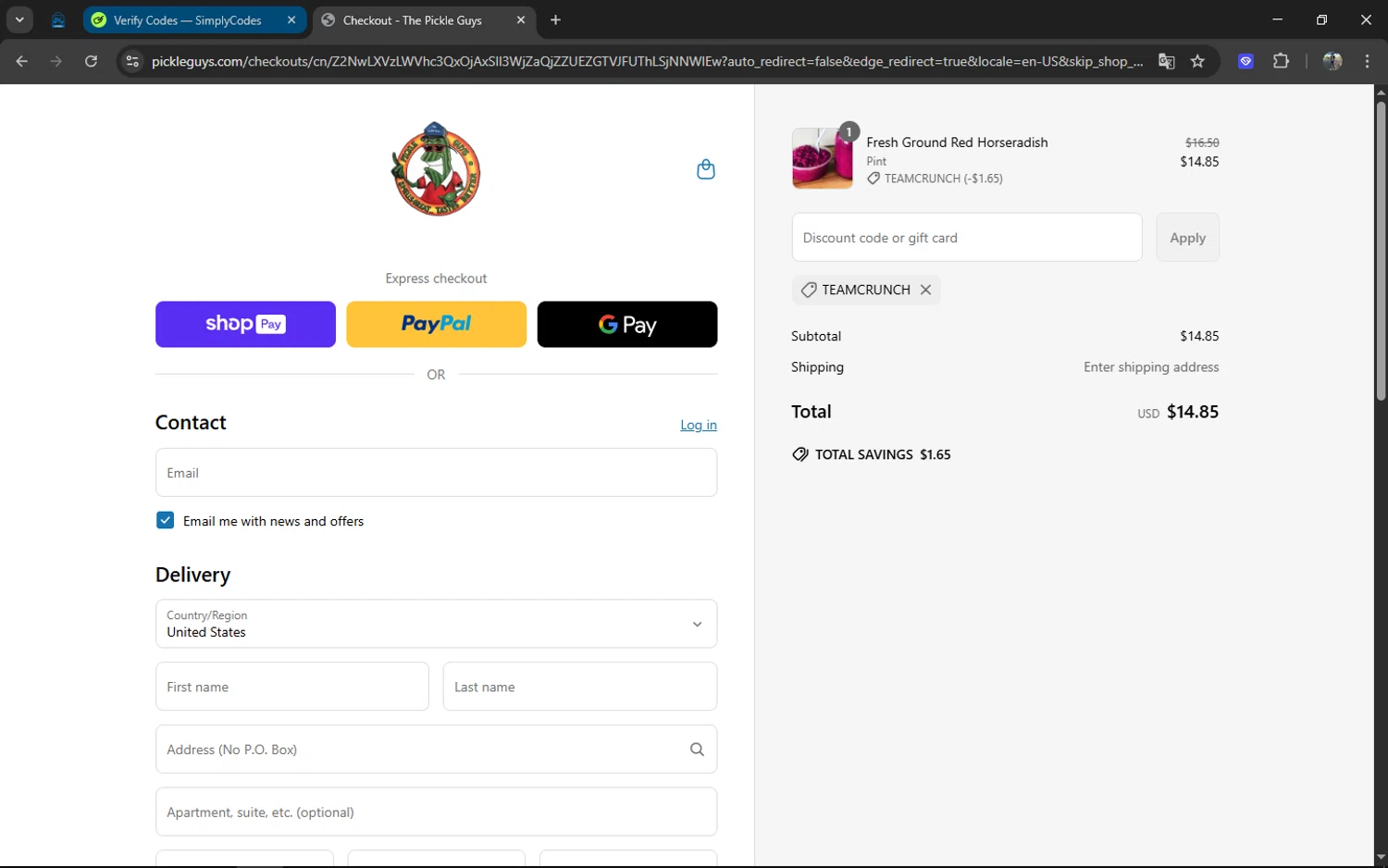The height and width of the screenshot is (868, 1388).
Task: Click the address search magnifier icon
Action: coord(697,750)
